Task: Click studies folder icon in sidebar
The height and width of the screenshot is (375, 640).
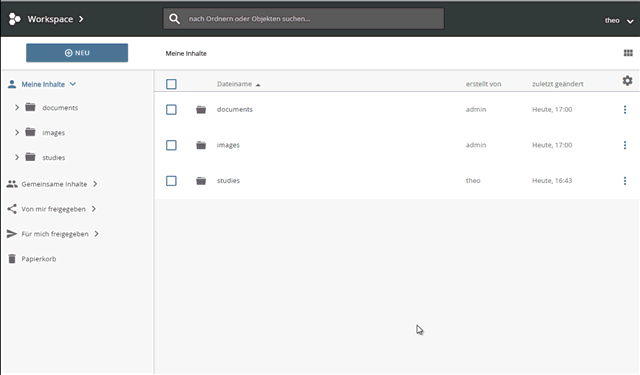Action: click(30, 157)
